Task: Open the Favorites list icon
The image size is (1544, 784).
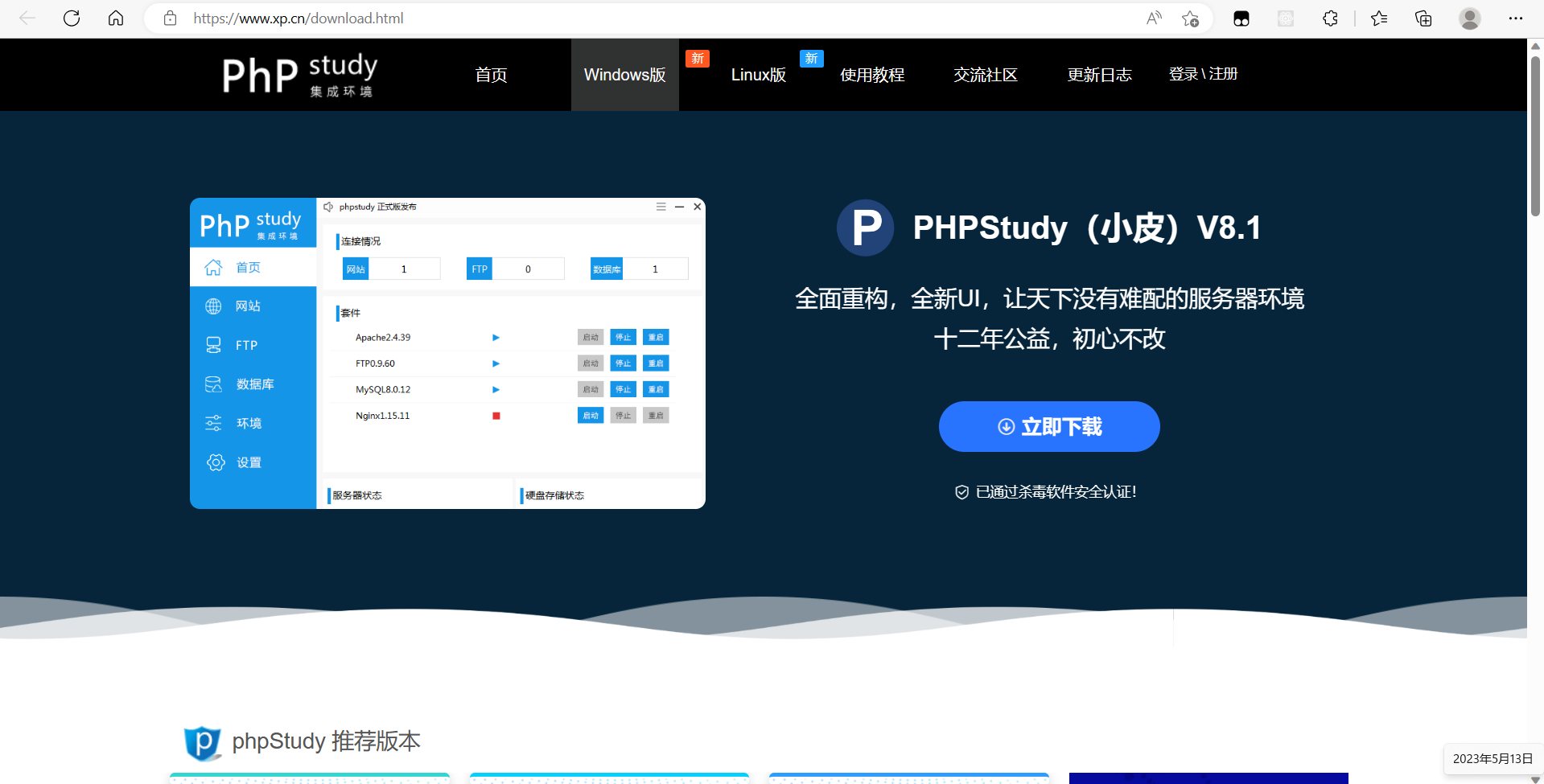Action: (x=1379, y=18)
